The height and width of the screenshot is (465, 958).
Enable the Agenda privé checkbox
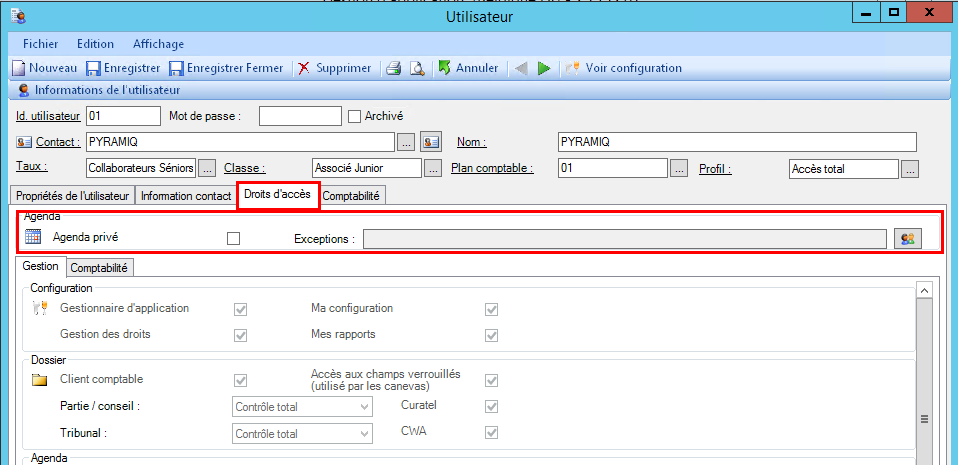tap(234, 239)
